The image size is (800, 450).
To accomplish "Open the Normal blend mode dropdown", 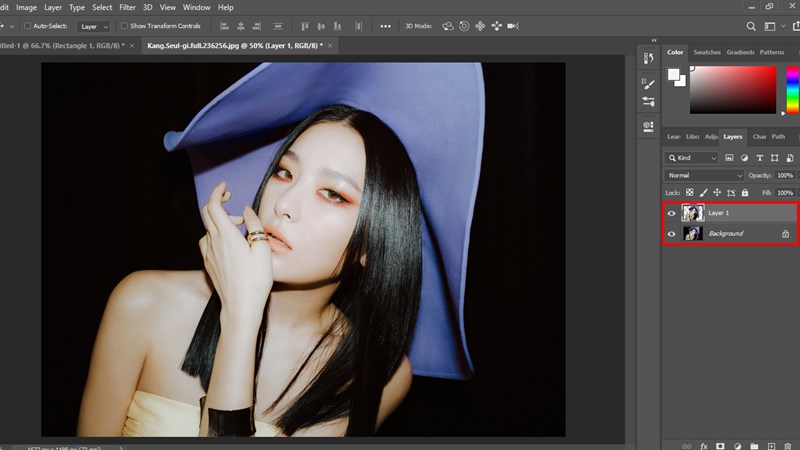I will click(704, 176).
